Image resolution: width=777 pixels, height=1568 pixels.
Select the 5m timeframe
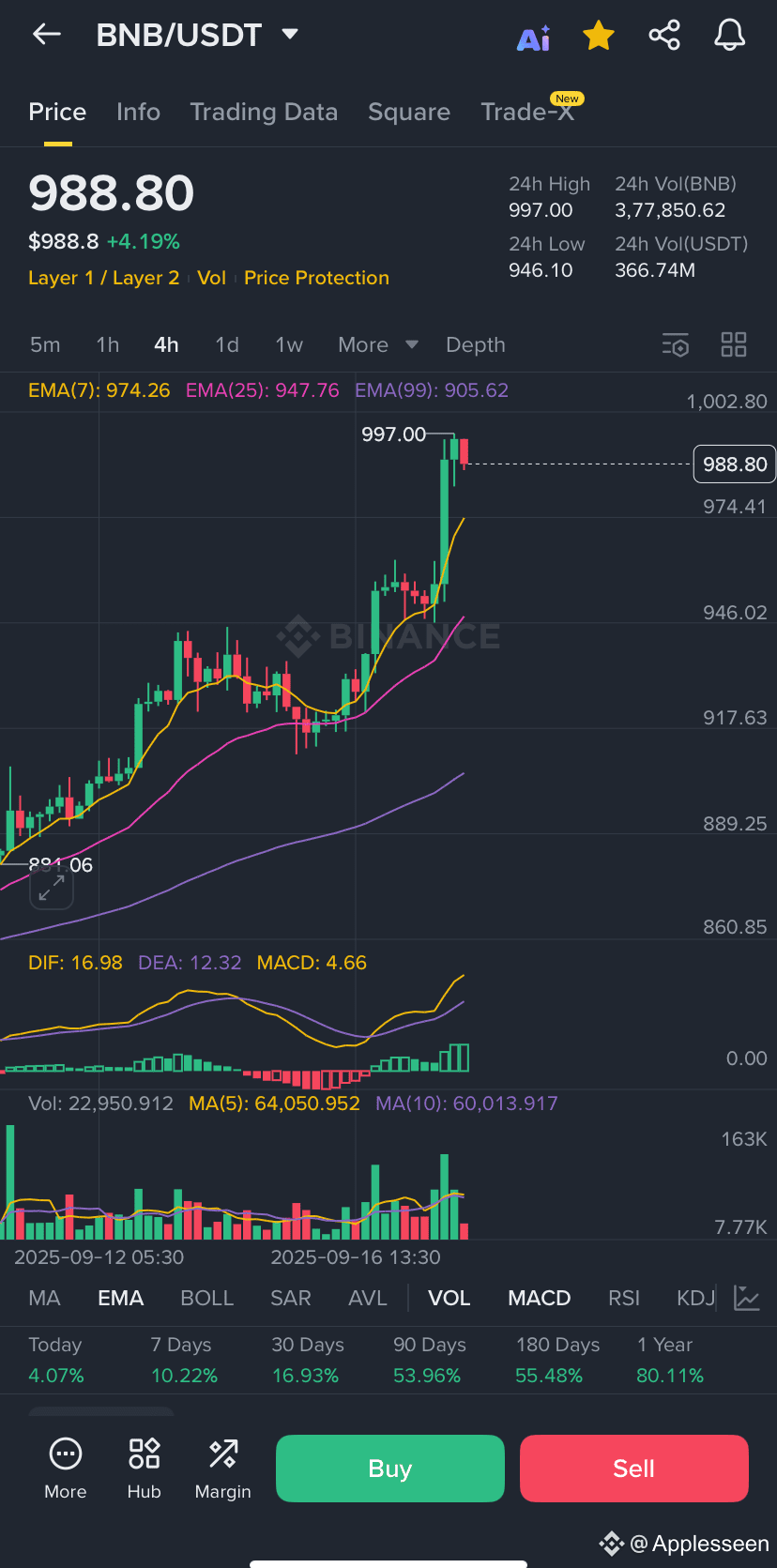(45, 345)
